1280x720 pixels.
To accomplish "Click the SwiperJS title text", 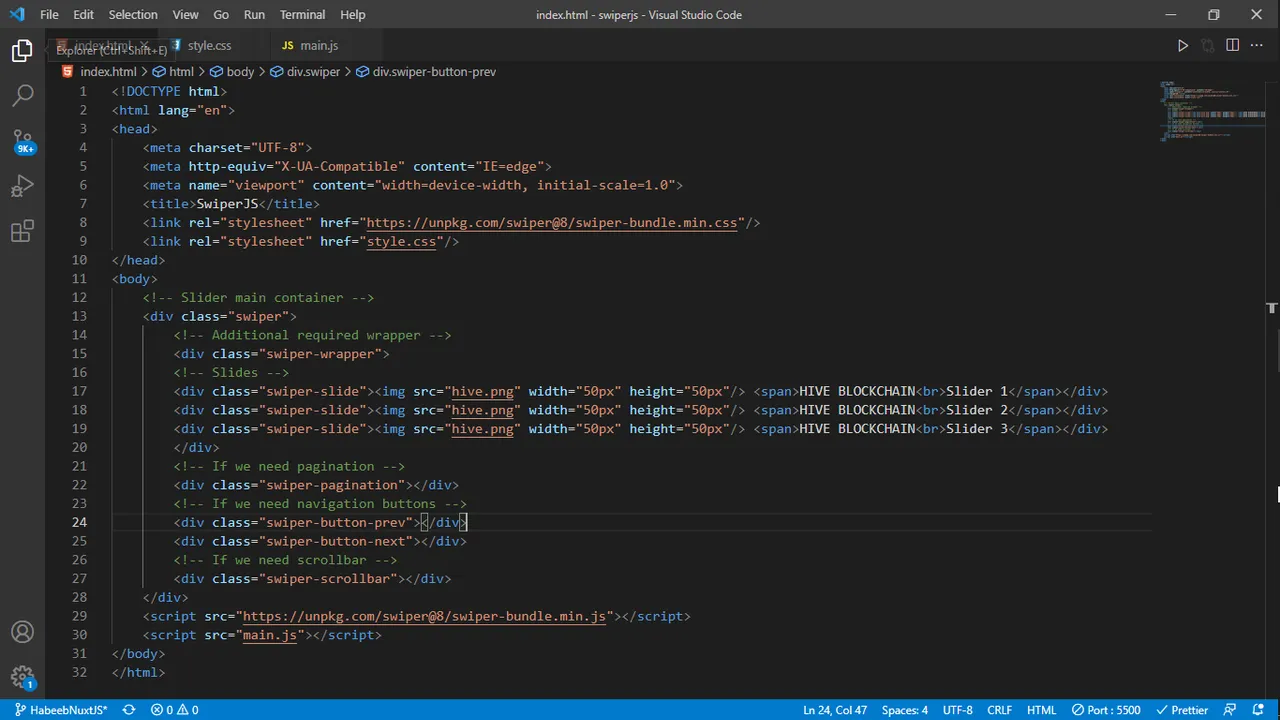I will 227,204.
